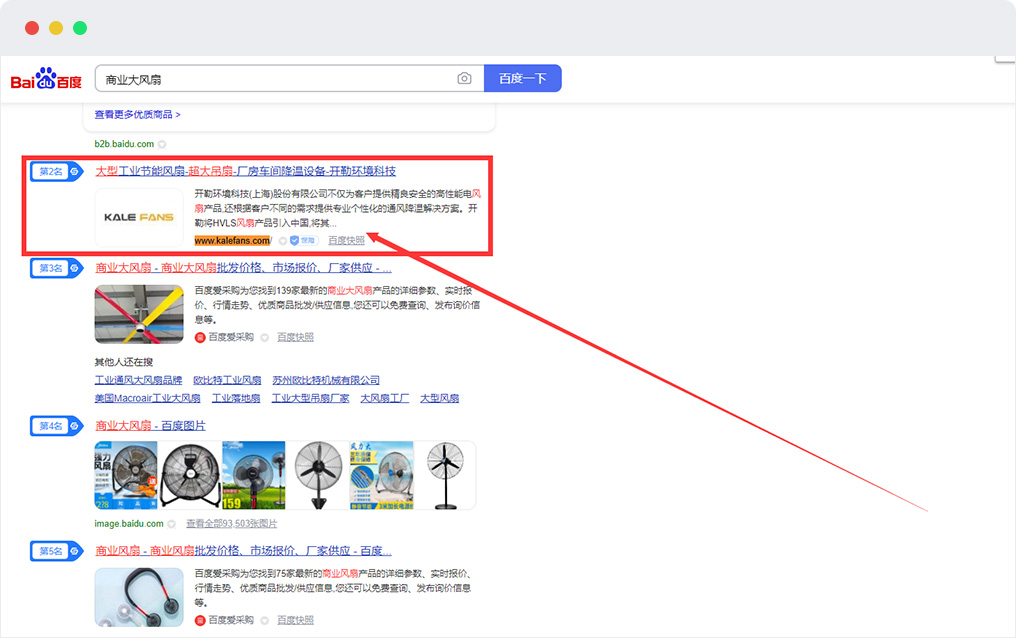This screenshot has height=638, width=1016.
Task: Click fan image with 159 price
Action: tap(253, 475)
